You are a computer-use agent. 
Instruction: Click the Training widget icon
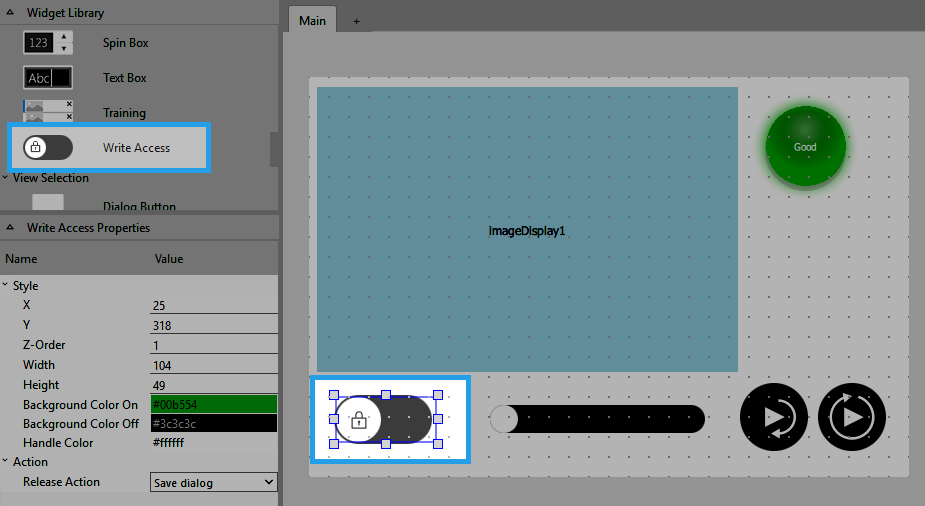[x=48, y=111]
